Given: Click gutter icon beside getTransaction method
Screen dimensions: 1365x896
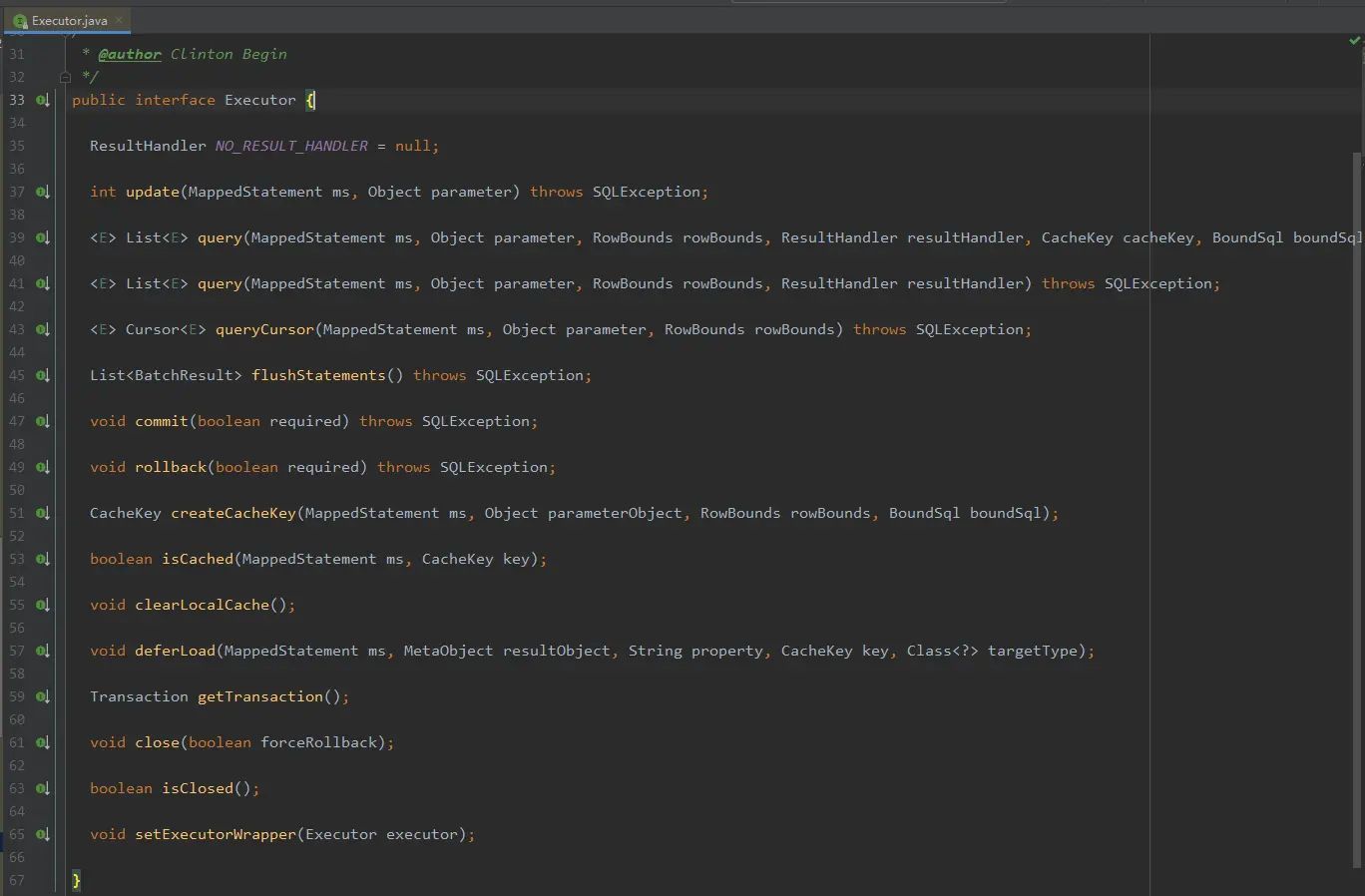Looking at the screenshot, I should tap(43, 696).
